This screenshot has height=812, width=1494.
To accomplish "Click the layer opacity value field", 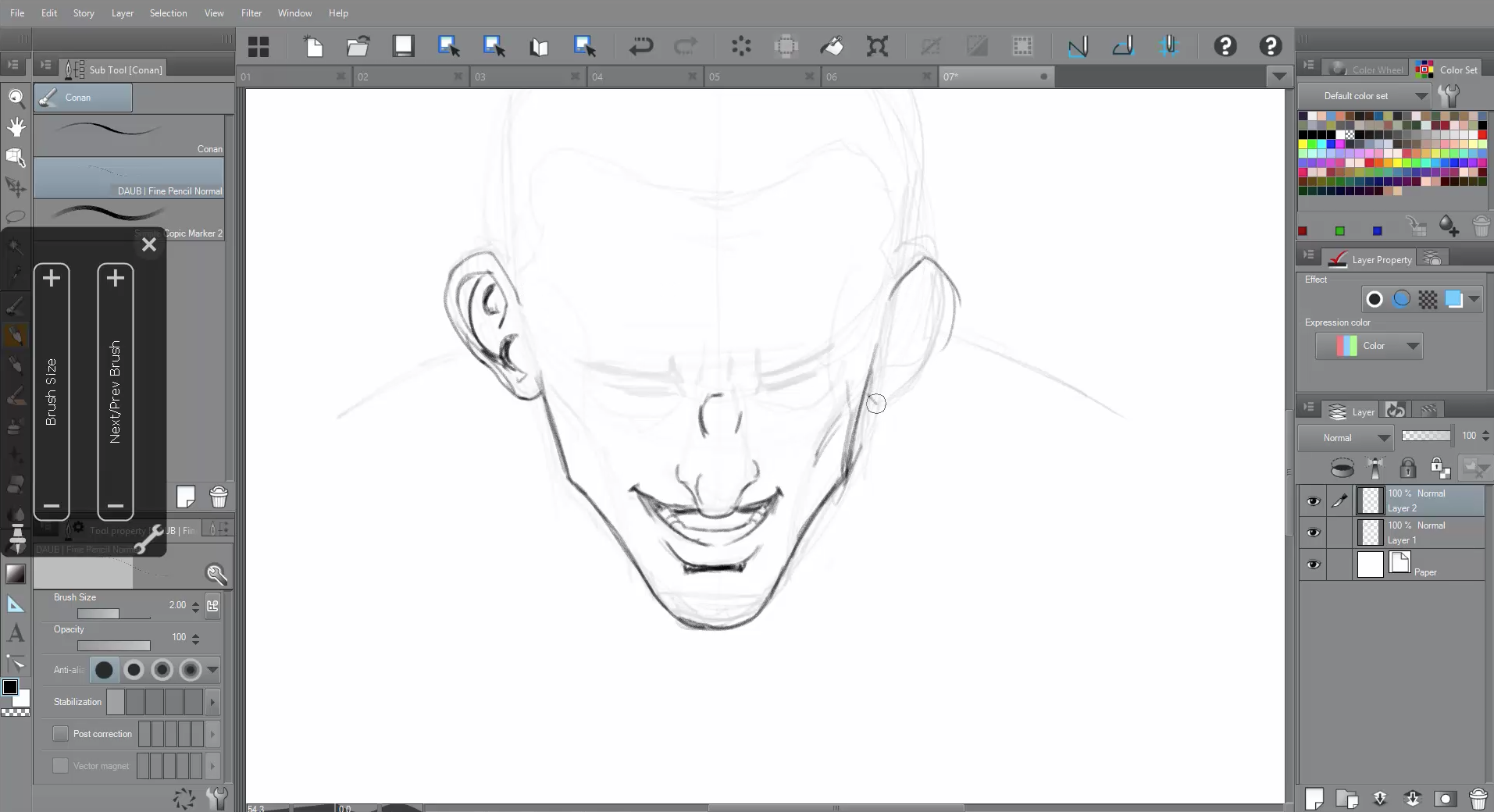I will [1469, 436].
